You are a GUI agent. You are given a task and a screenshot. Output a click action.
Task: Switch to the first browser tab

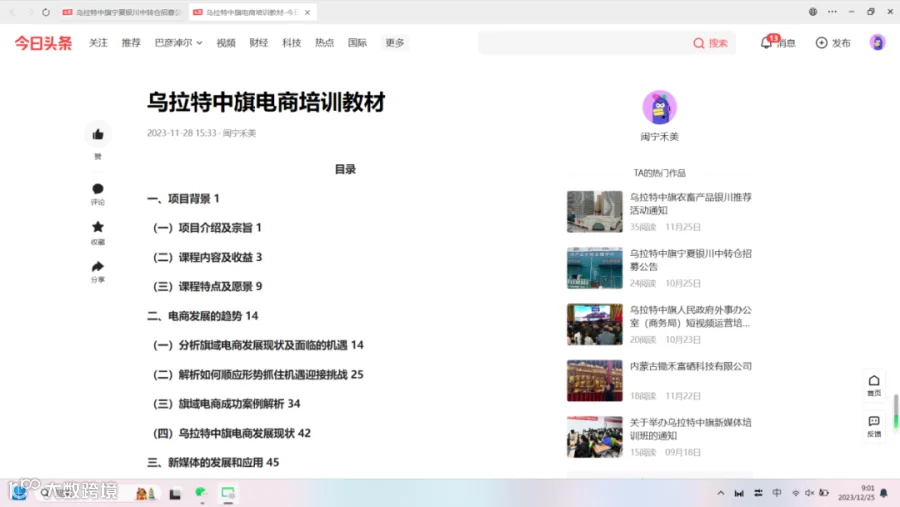point(122,12)
